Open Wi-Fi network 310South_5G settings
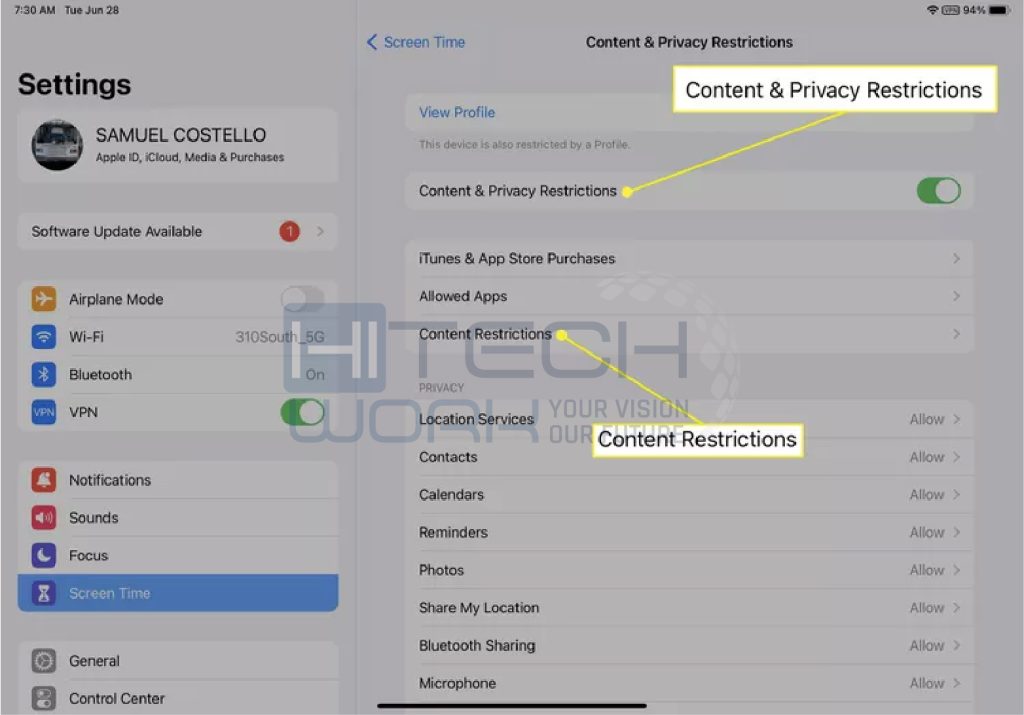1024x715 pixels. coord(178,337)
